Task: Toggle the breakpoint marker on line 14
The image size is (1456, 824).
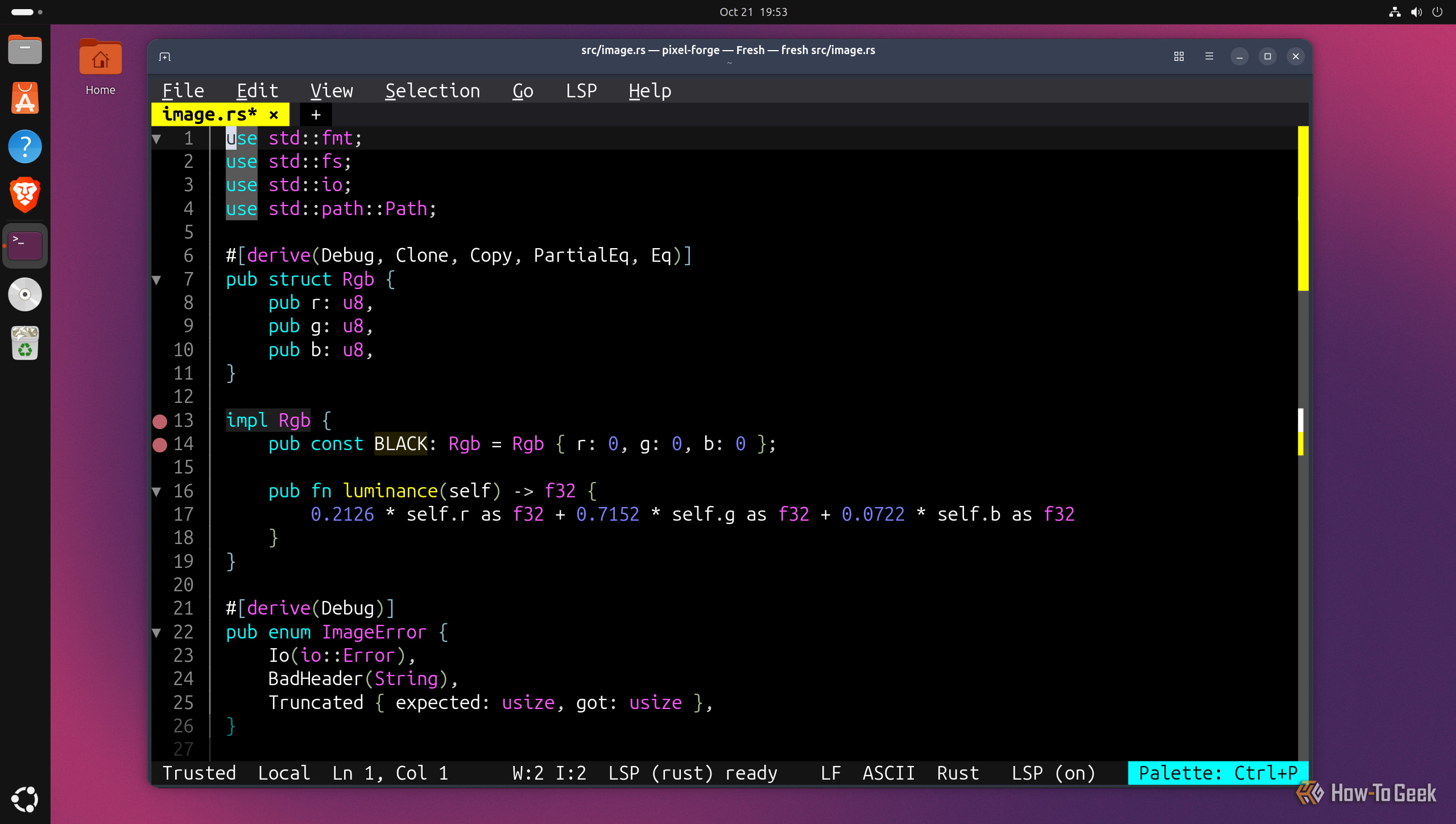Action: point(160,444)
